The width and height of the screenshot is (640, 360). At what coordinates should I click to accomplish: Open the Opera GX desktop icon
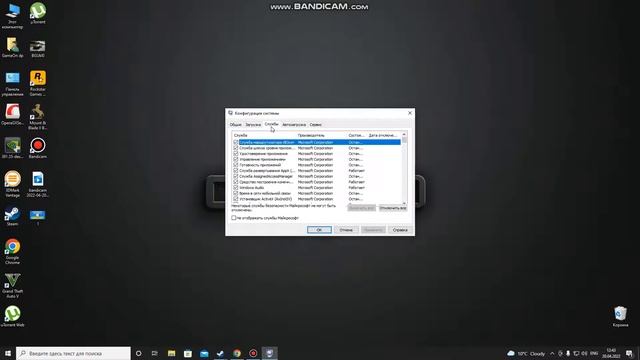point(12,114)
